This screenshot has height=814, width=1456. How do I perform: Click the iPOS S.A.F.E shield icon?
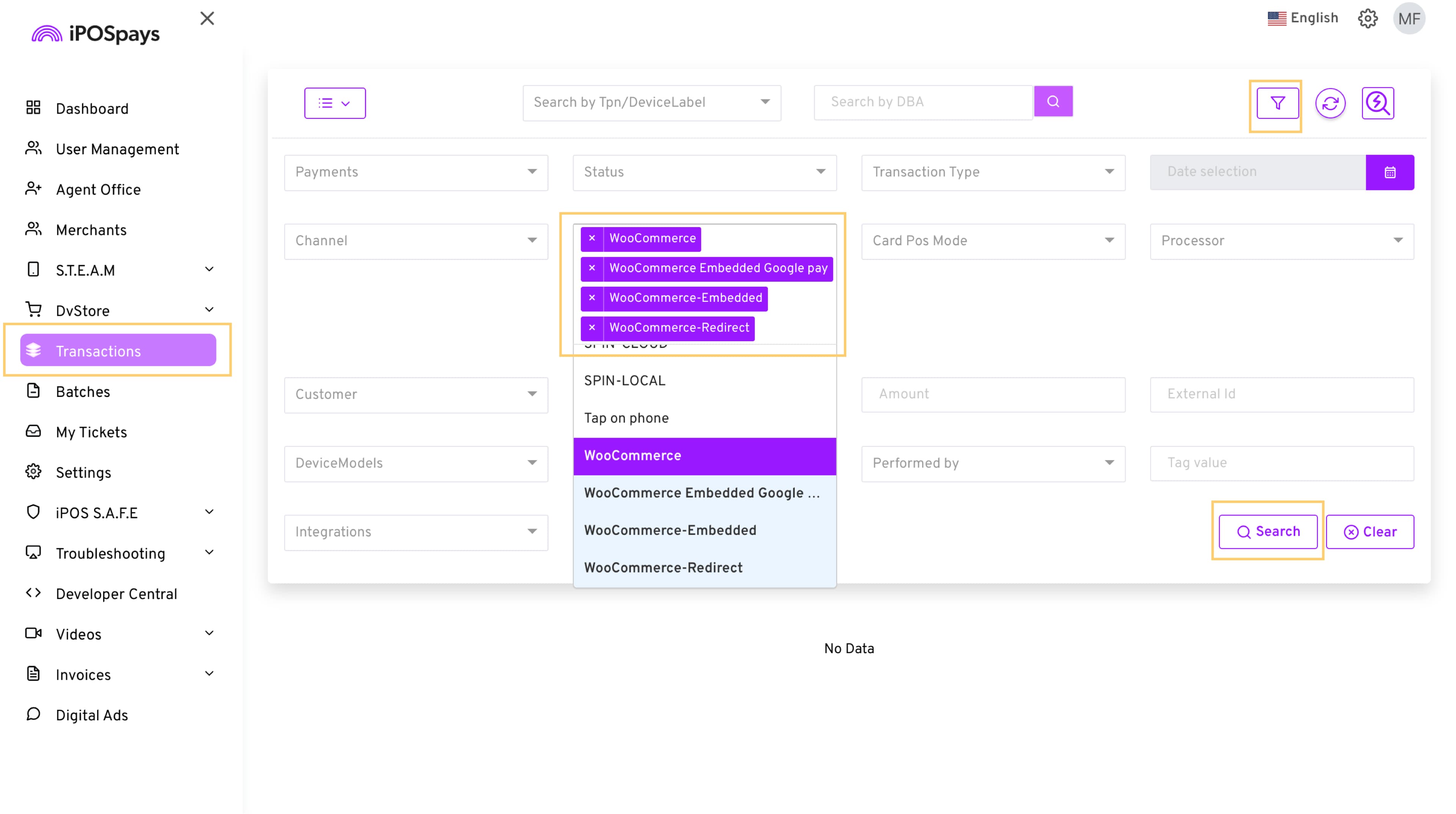tap(33, 512)
